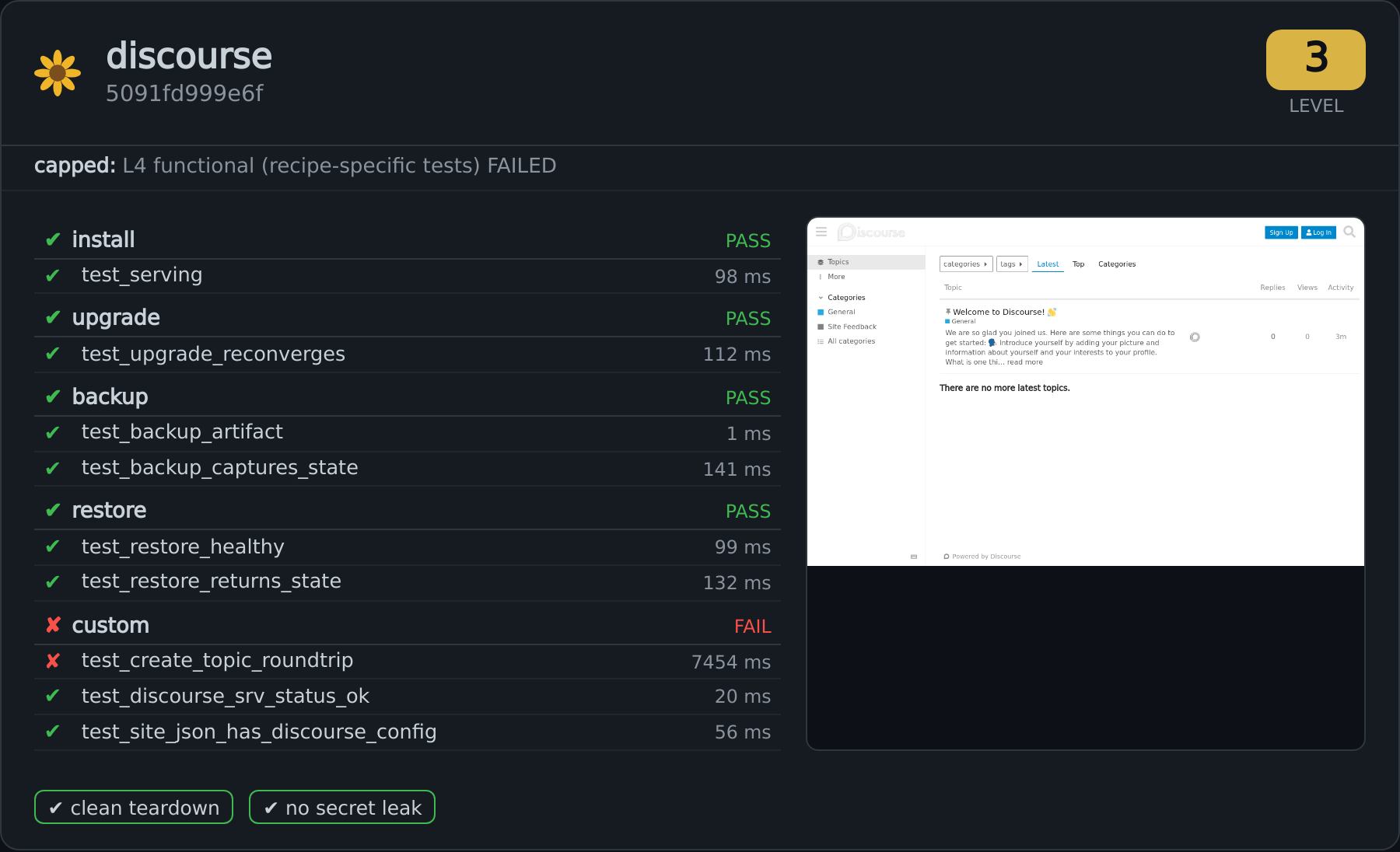Click the sunflower logo icon
This screenshot has width=1400, height=852.
(x=58, y=73)
